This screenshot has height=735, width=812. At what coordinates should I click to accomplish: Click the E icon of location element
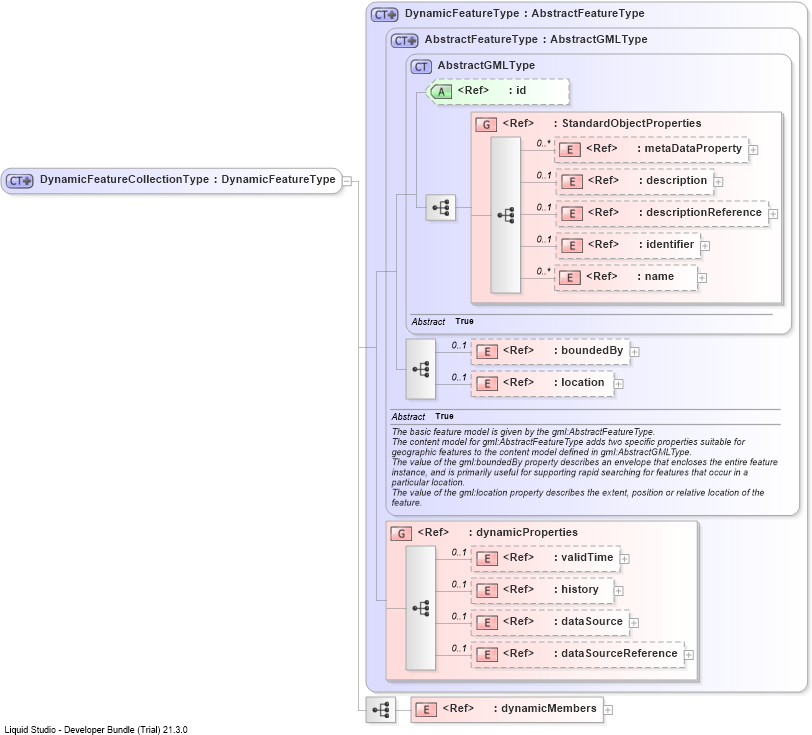(x=487, y=384)
